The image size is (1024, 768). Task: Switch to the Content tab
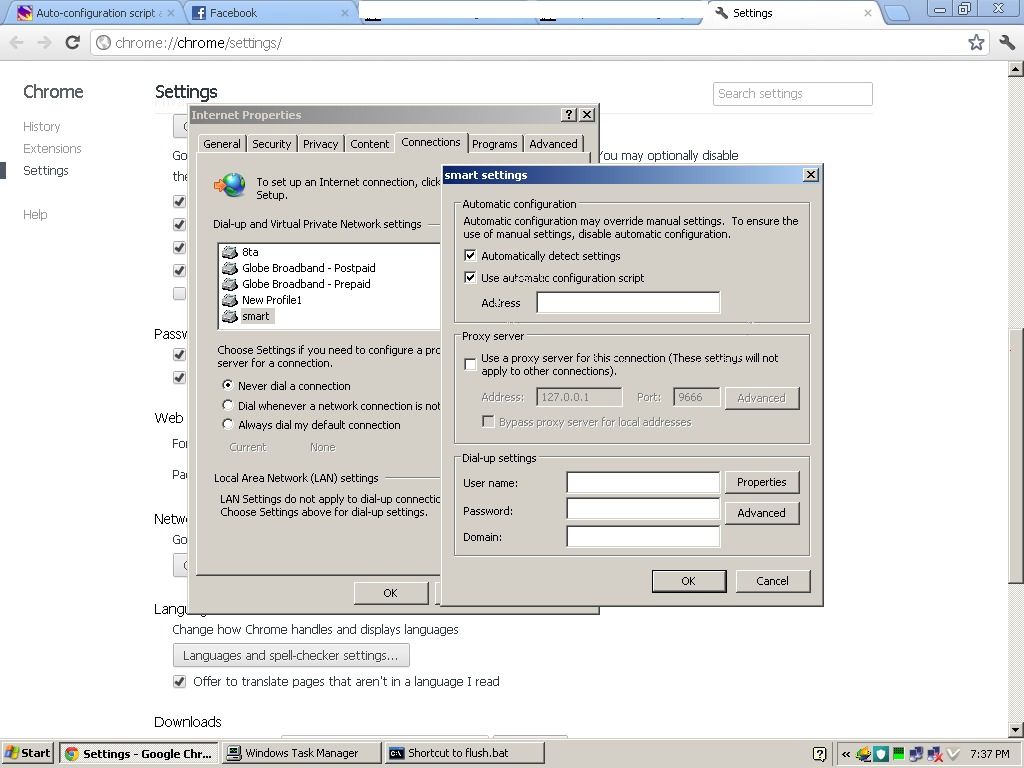[370, 144]
